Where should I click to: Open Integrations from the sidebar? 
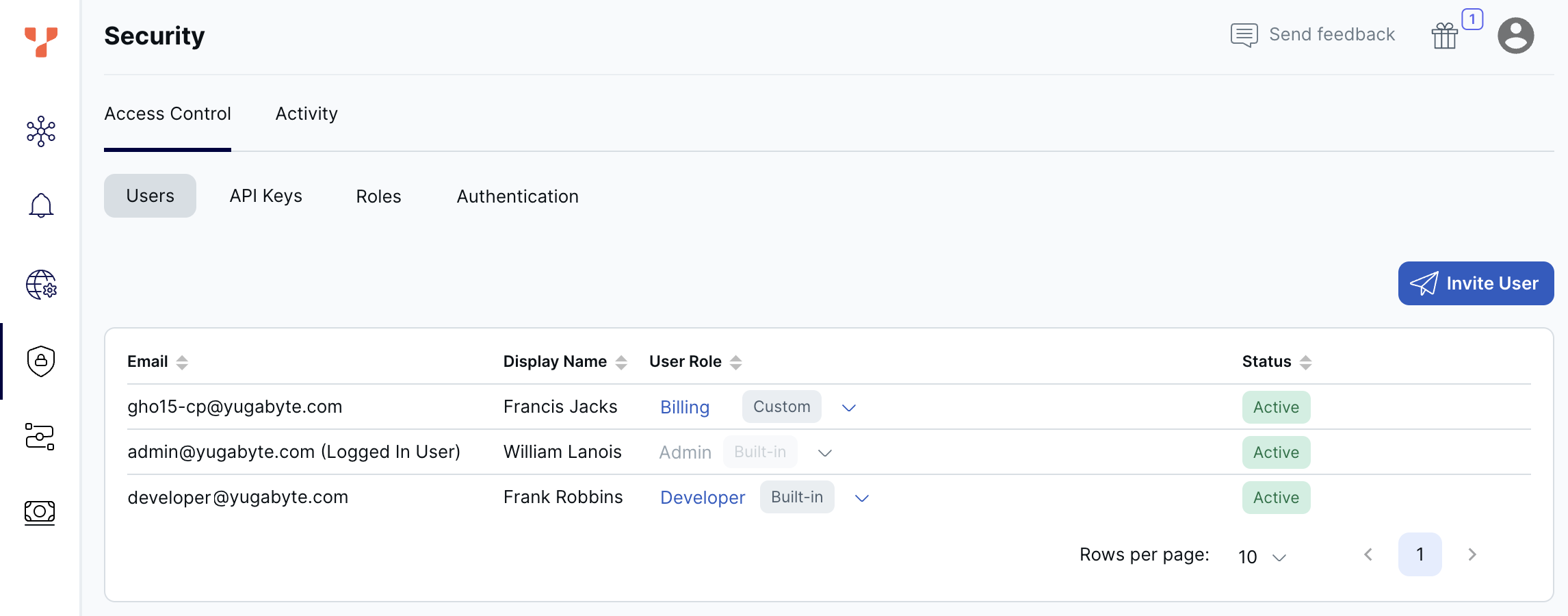(40, 437)
